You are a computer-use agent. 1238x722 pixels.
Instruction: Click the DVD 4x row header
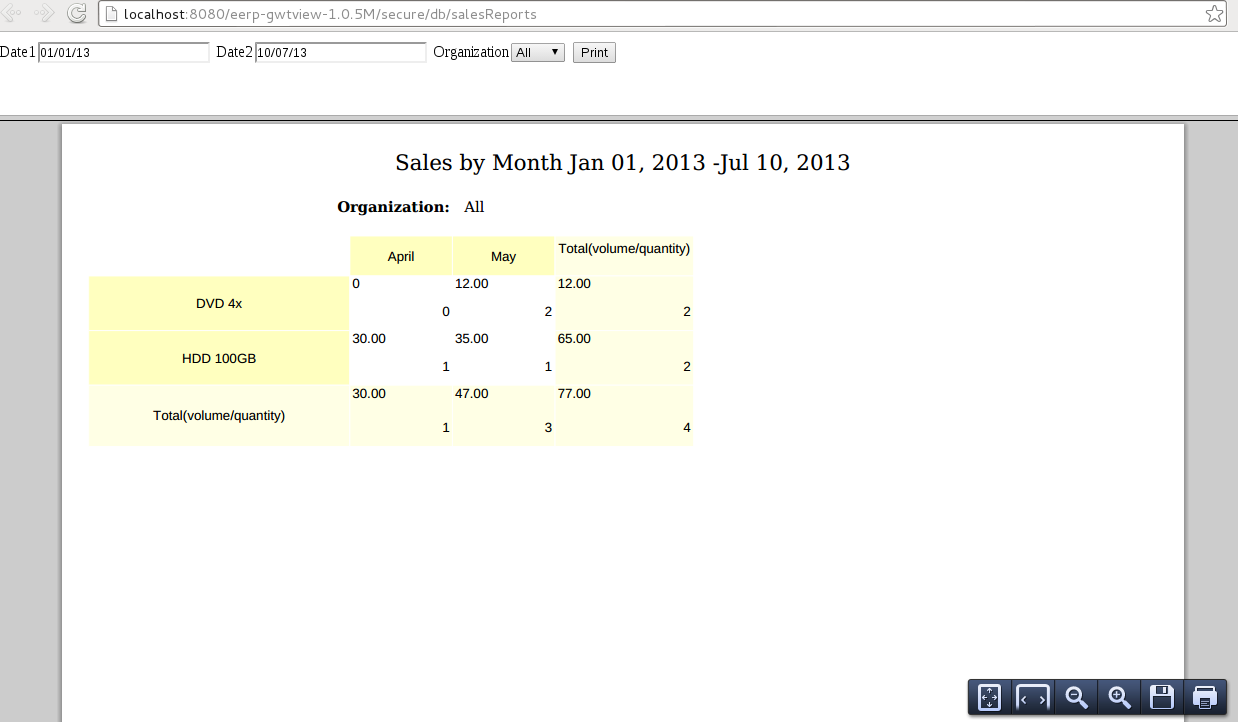click(219, 302)
